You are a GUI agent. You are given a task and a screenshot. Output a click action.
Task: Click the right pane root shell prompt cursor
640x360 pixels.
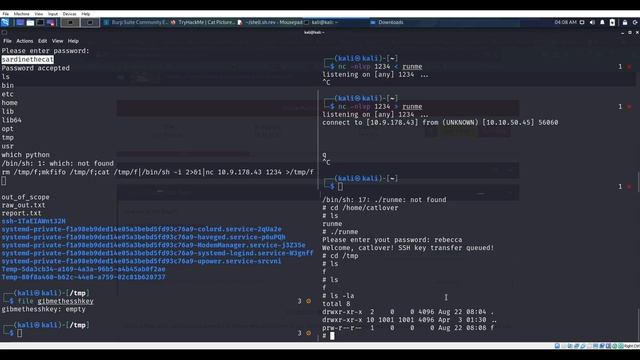(332, 336)
